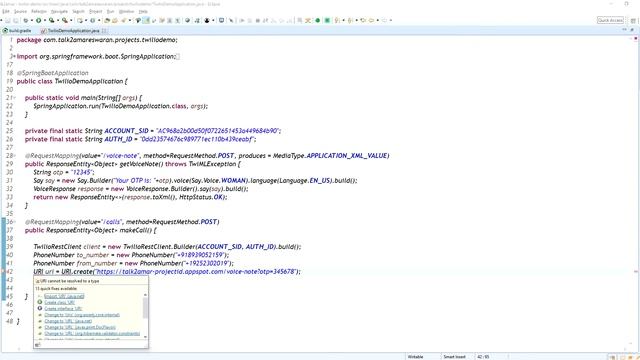Apply quick fix Create interface 'URI'

63,308
